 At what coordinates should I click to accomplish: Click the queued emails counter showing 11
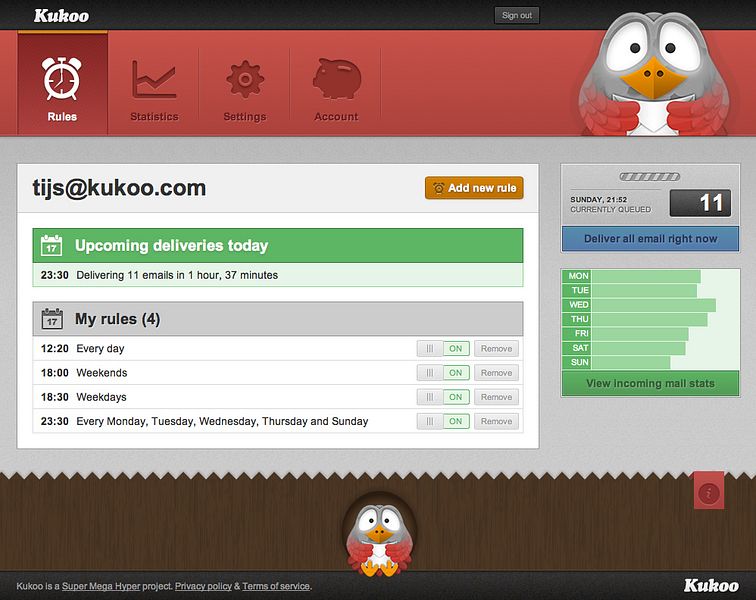(701, 203)
